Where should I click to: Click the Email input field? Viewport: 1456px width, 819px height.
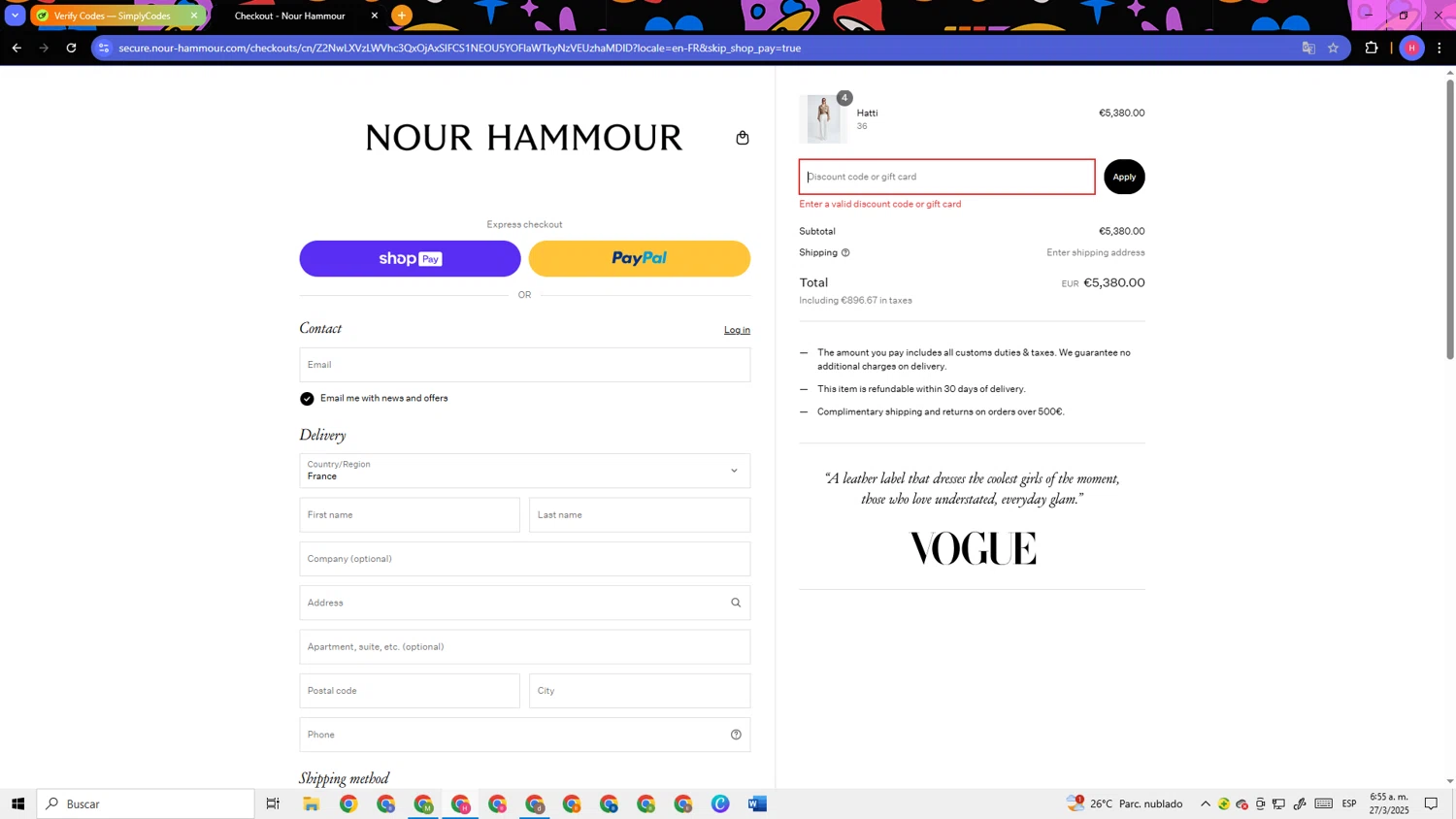tap(524, 365)
